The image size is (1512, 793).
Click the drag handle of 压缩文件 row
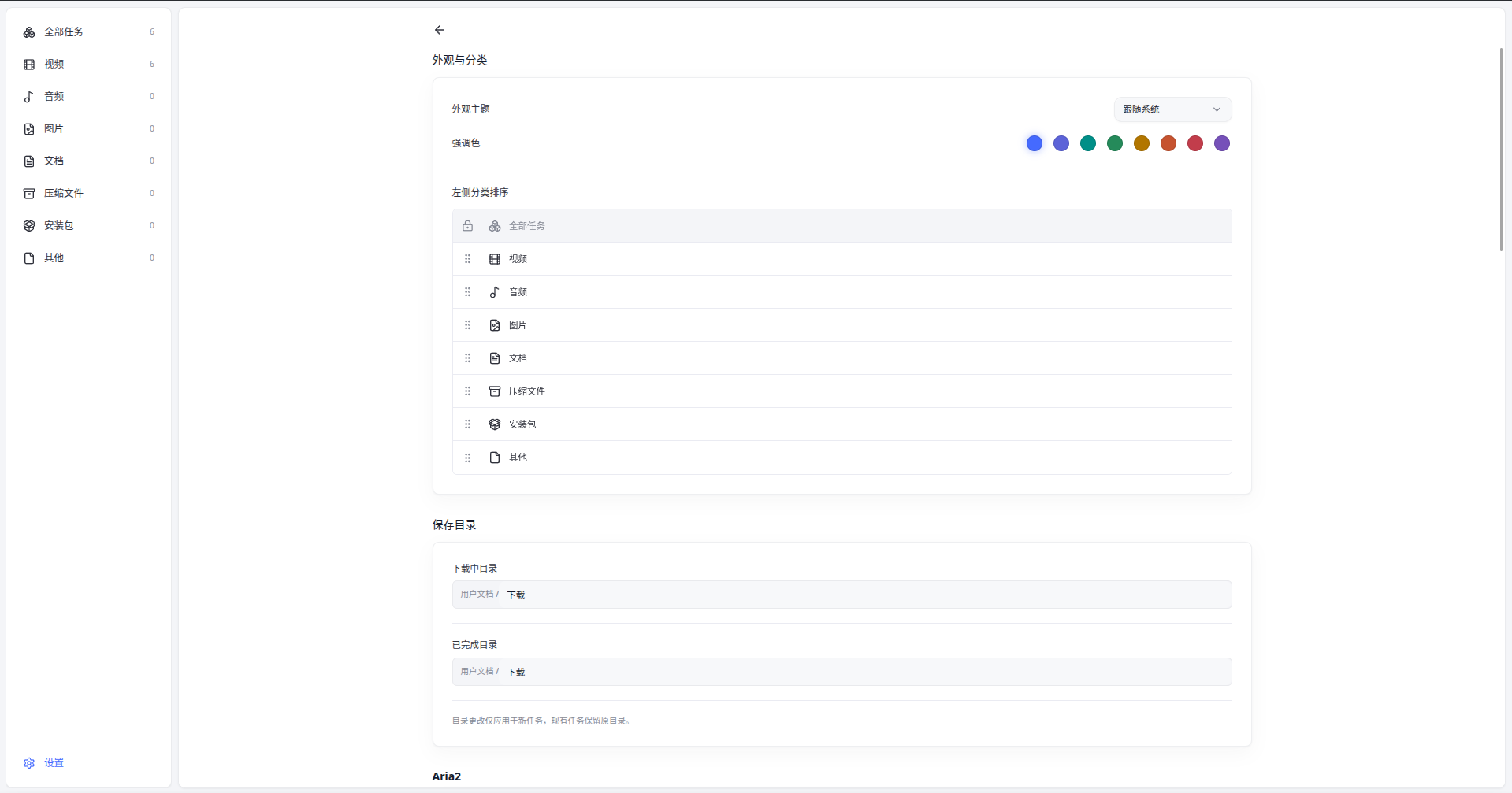click(x=468, y=391)
